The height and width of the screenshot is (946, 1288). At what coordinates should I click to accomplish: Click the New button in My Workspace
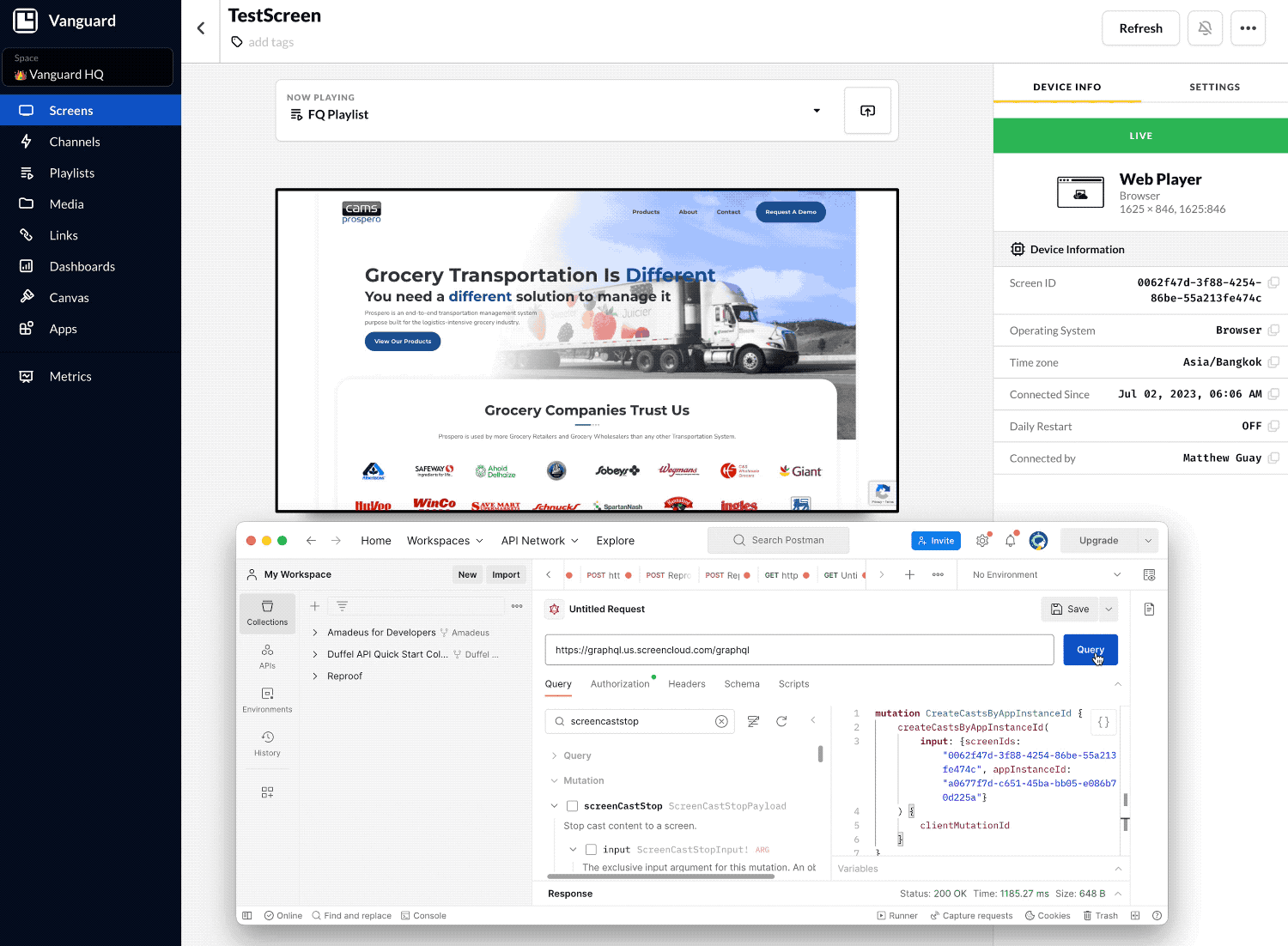click(467, 575)
